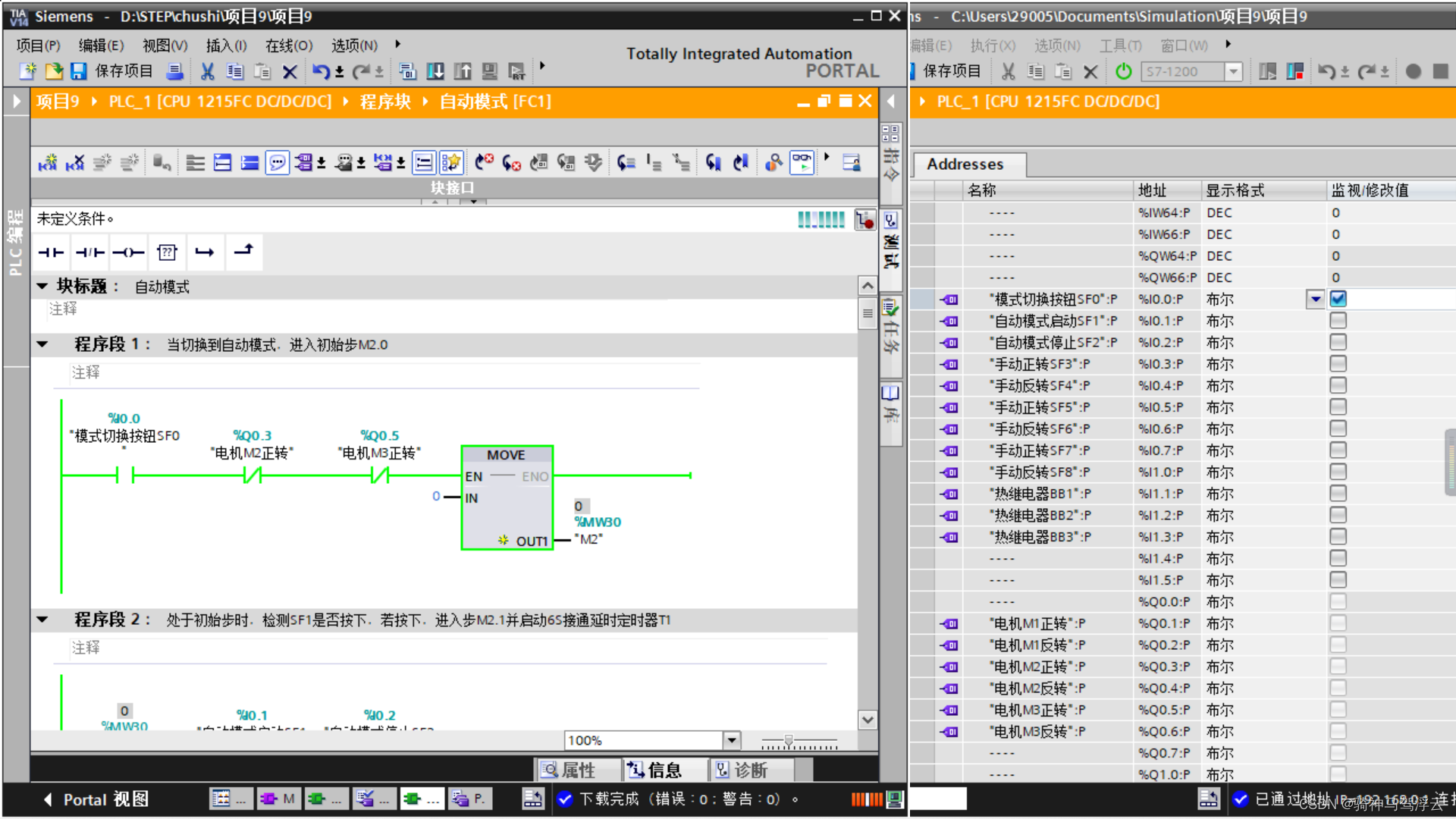
Task: Click the zoom slider handle
Action: tap(789, 740)
